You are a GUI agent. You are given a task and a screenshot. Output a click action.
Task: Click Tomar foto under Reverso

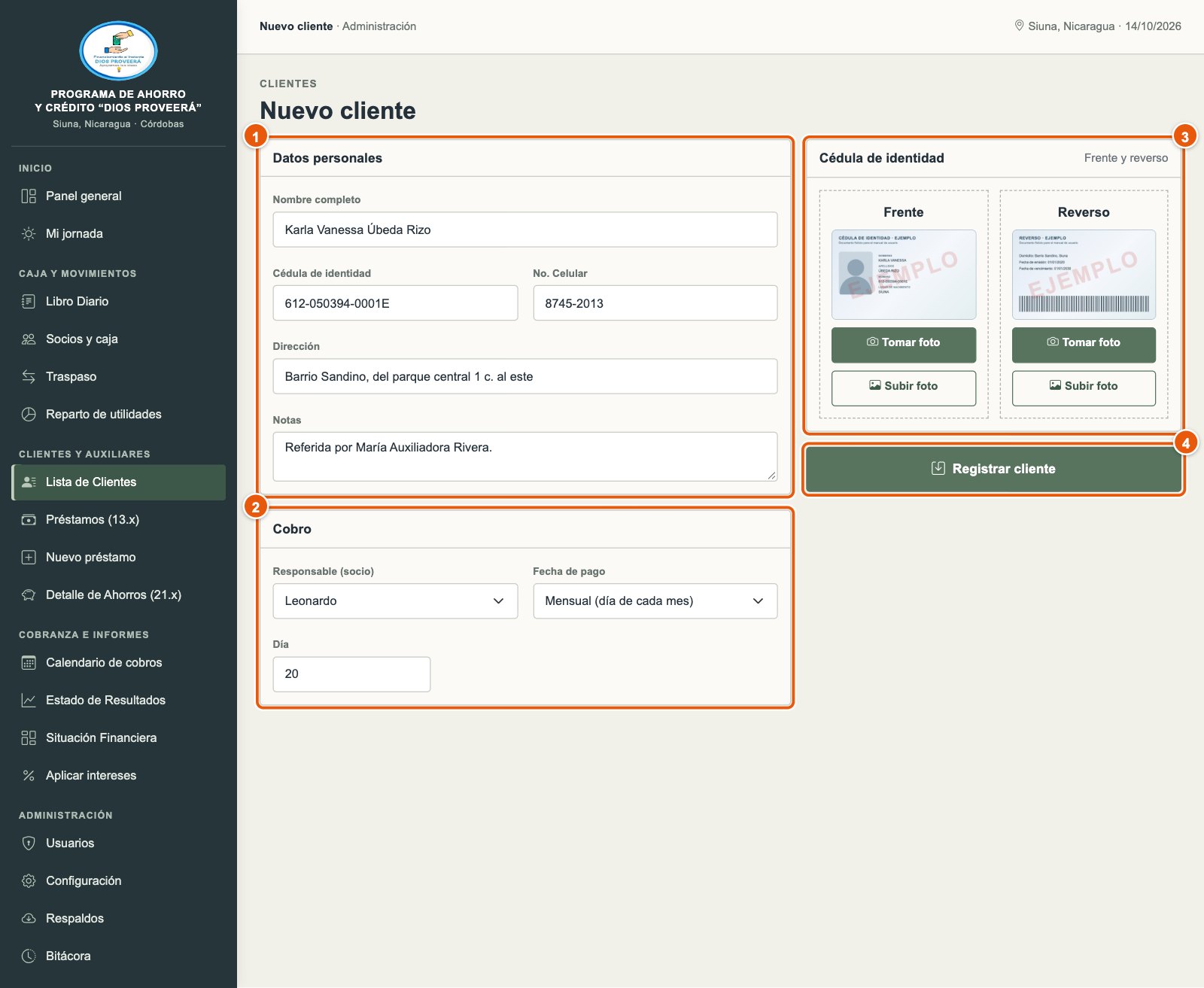(x=1084, y=345)
